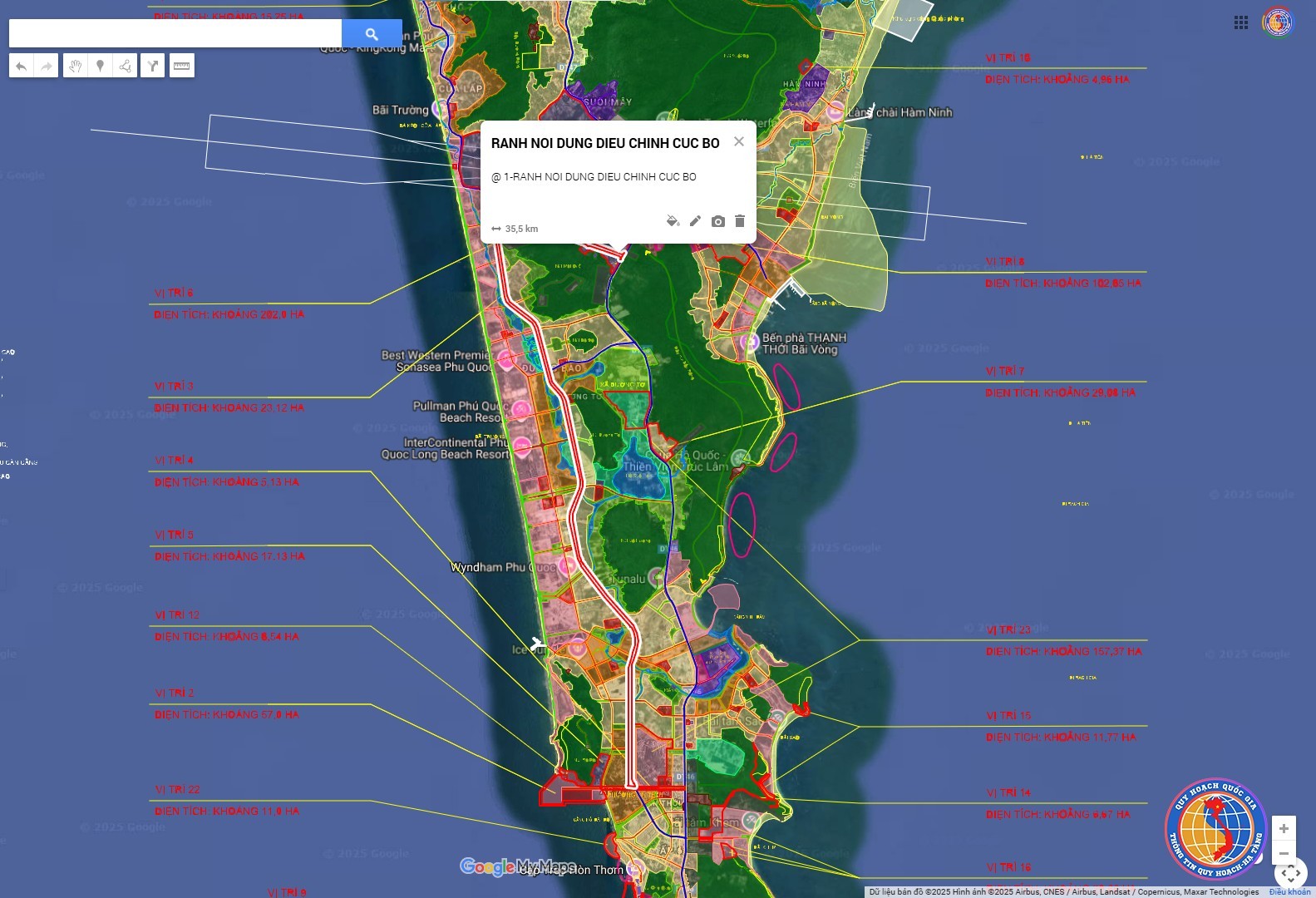Click inside the map search box
The width and height of the screenshot is (1316, 898).
click(175, 34)
